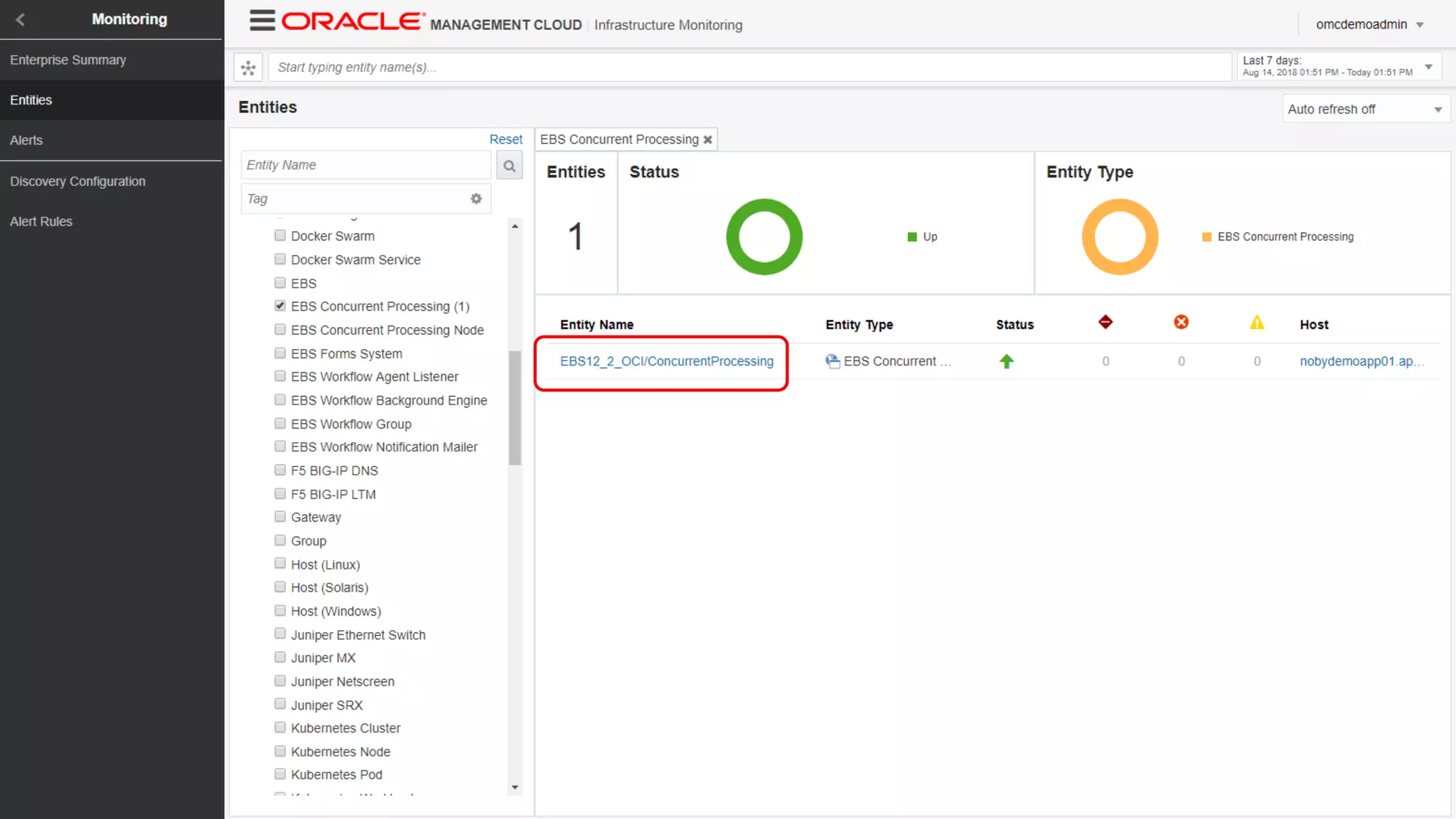Check the Juniper MX checkbox
This screenshot has width=1456, height=819.
point(280,657)
